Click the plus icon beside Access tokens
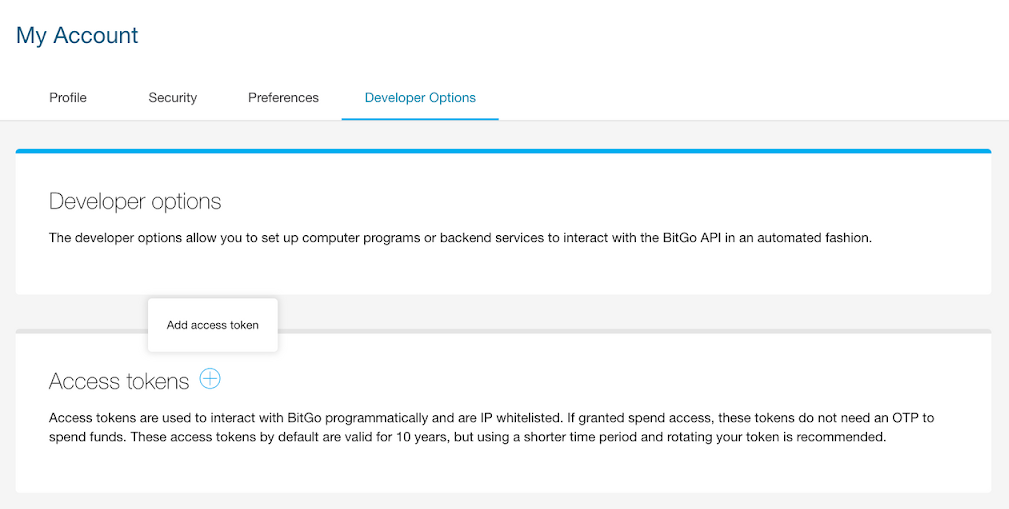 210,379
